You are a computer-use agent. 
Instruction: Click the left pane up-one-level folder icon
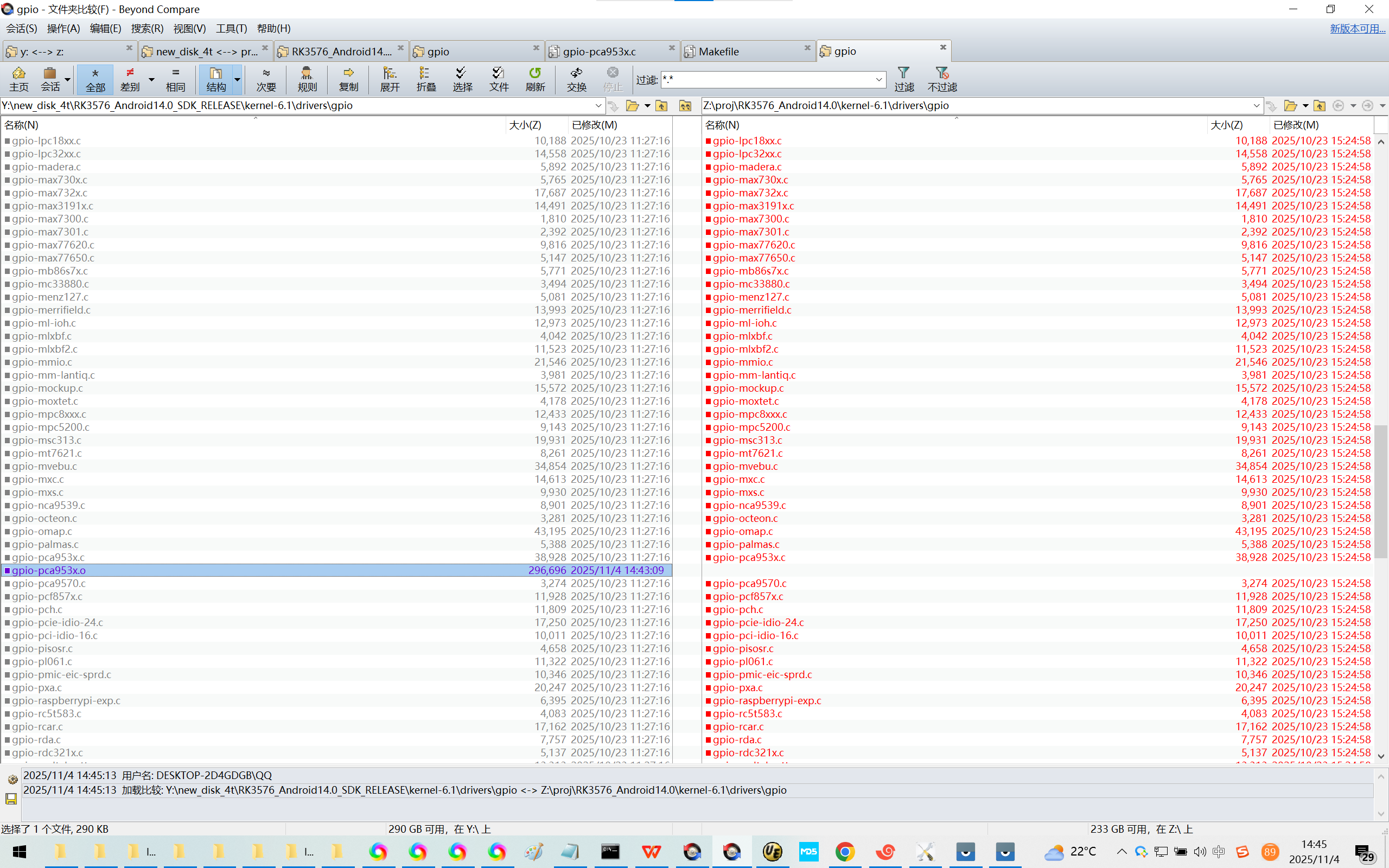pos(662,106)
